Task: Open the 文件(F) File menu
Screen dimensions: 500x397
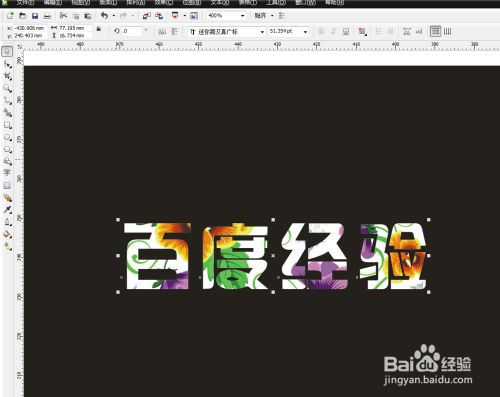Action: [x=25, y=3]
